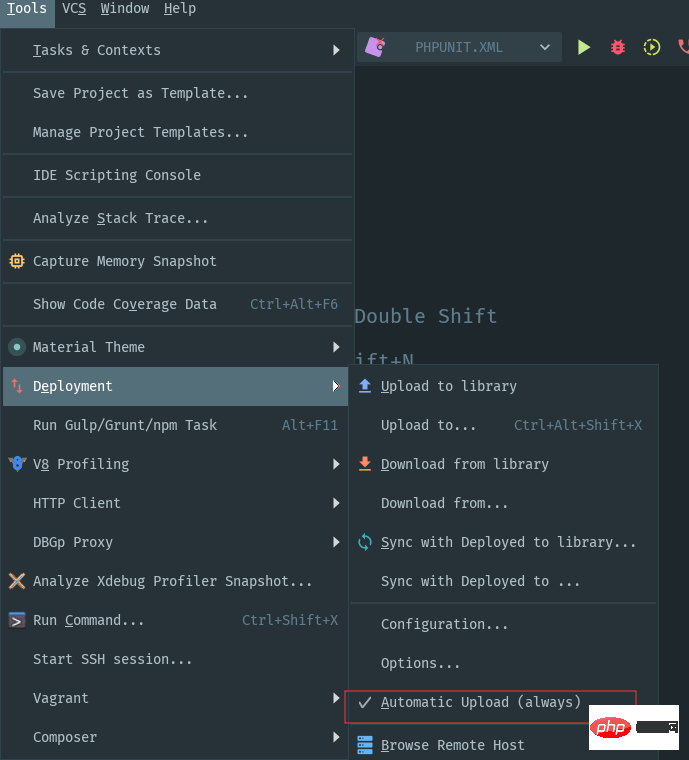Click the Download from library arrow icon

click(365, 464)
